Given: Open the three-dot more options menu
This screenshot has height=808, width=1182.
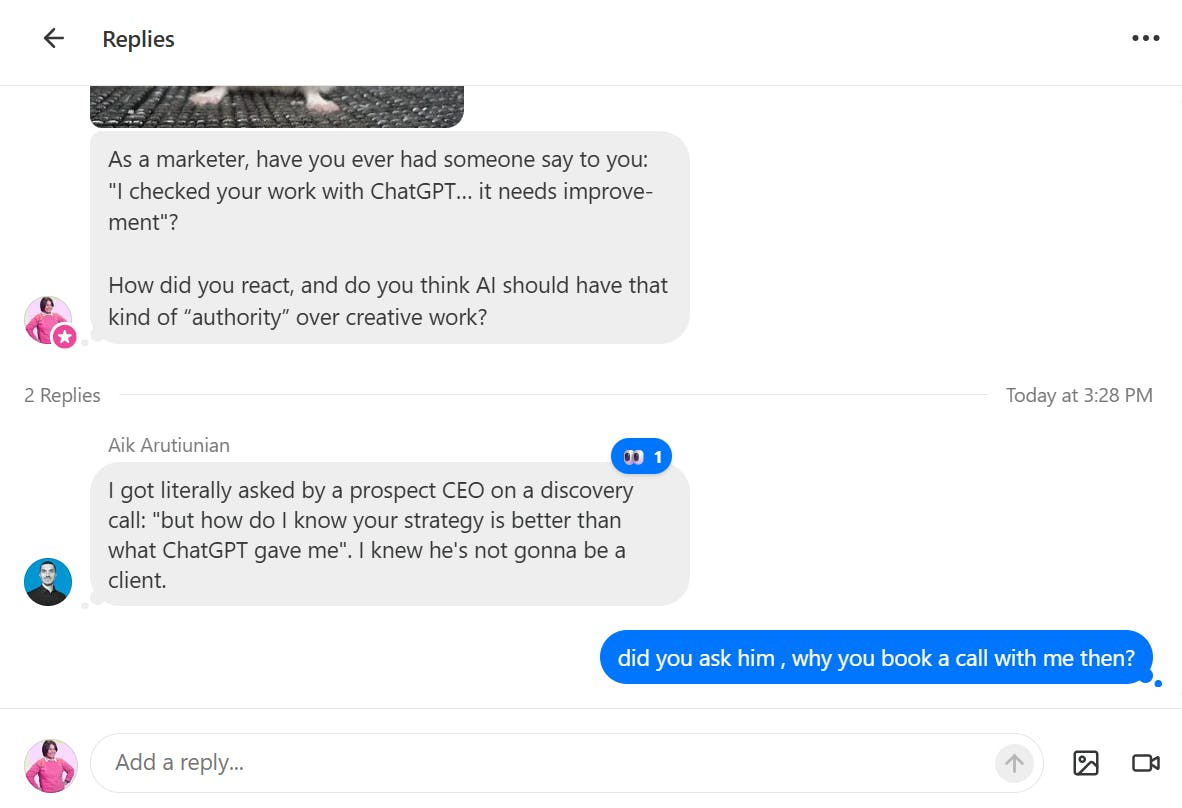Looking at the screenshot, I should (x=1145, y=39).
